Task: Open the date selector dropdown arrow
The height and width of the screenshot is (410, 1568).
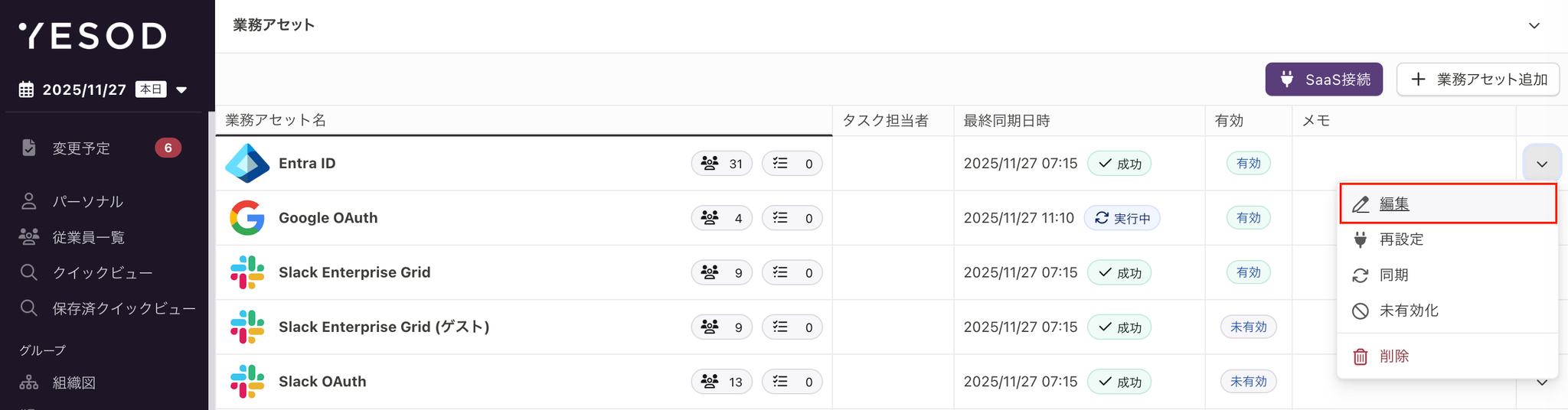Action: point(181,89)
